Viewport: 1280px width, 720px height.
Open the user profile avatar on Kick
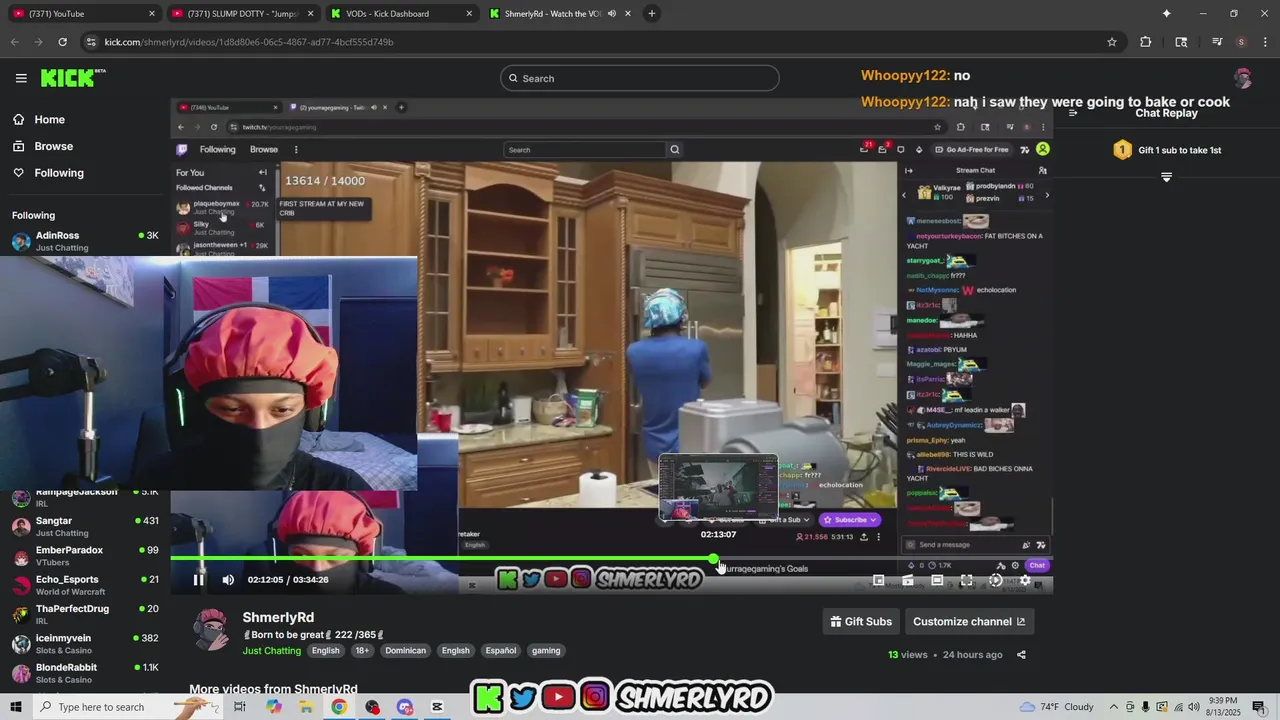coord(1243,78)
